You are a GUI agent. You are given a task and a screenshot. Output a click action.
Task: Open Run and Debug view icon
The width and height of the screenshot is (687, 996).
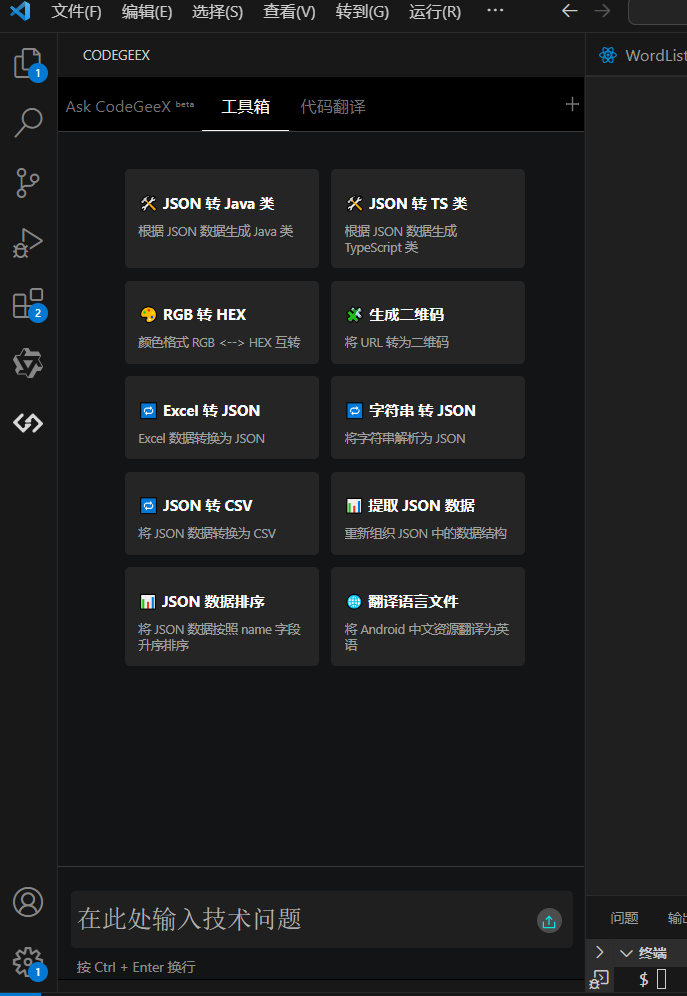pyautogui.click(x=28, y=243)
